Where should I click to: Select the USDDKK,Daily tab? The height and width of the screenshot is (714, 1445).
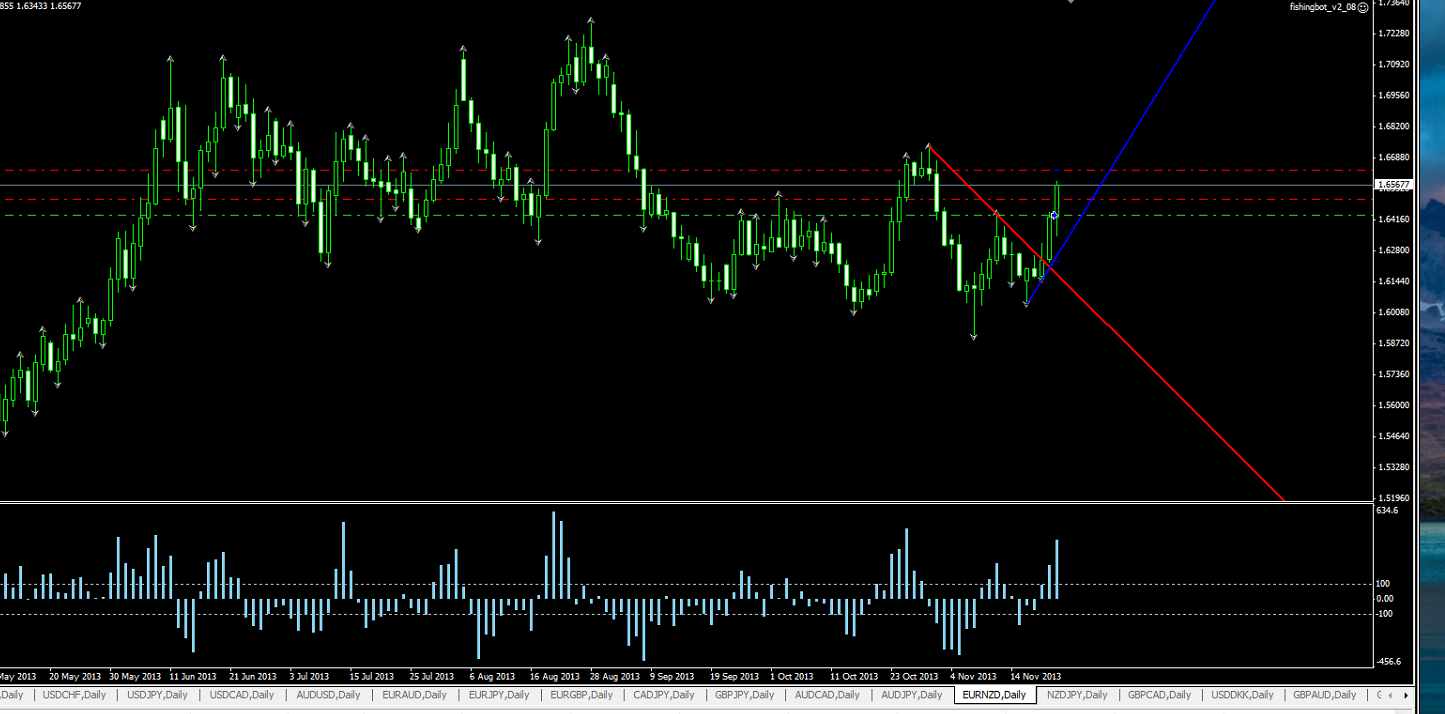tap(1242, 695)
